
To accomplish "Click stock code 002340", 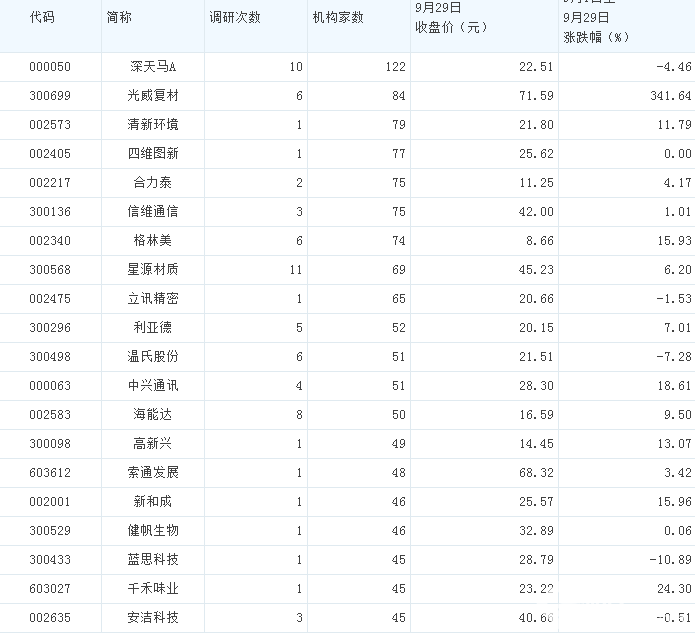I will 49,241.
